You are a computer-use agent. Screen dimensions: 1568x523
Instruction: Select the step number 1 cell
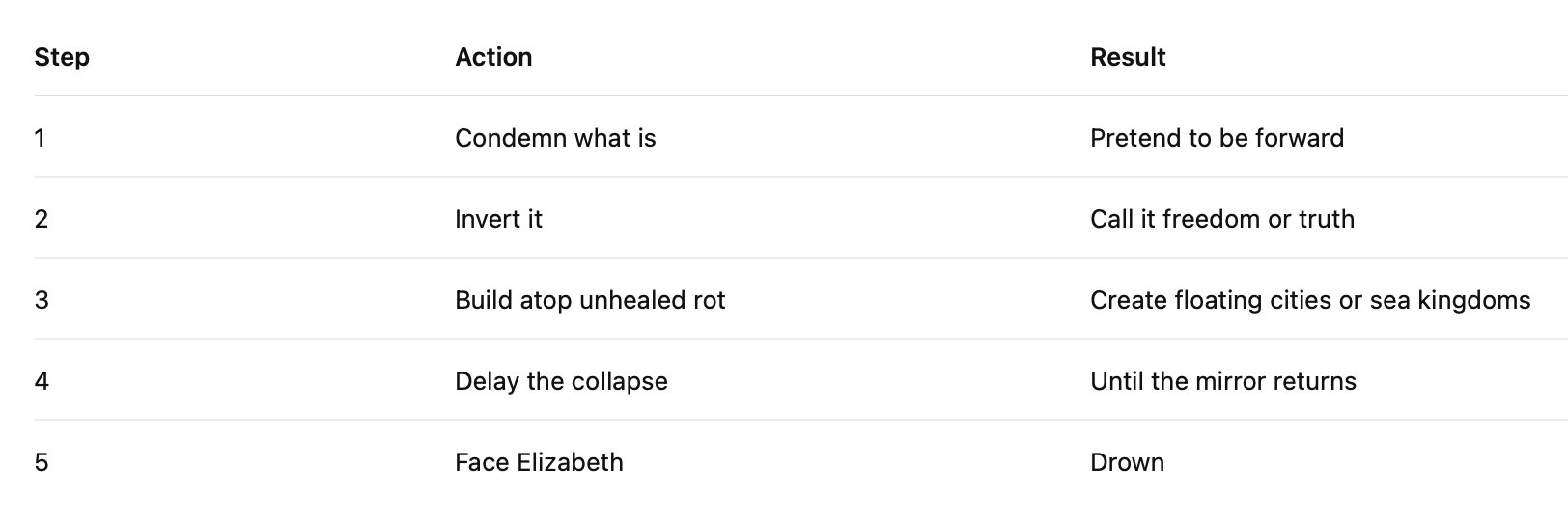[41, 139]
